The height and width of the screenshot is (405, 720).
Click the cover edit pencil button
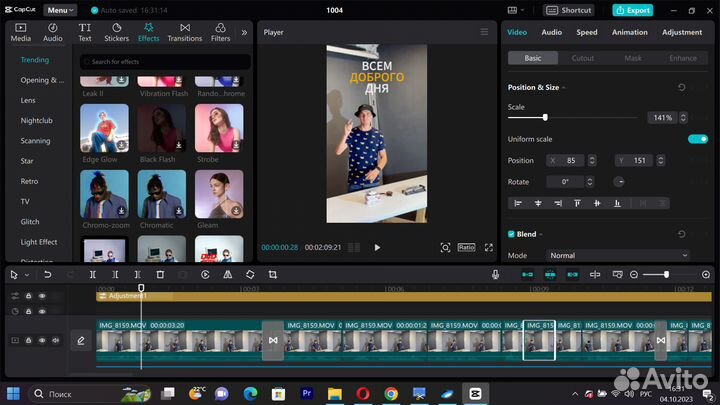coord(81,340)
